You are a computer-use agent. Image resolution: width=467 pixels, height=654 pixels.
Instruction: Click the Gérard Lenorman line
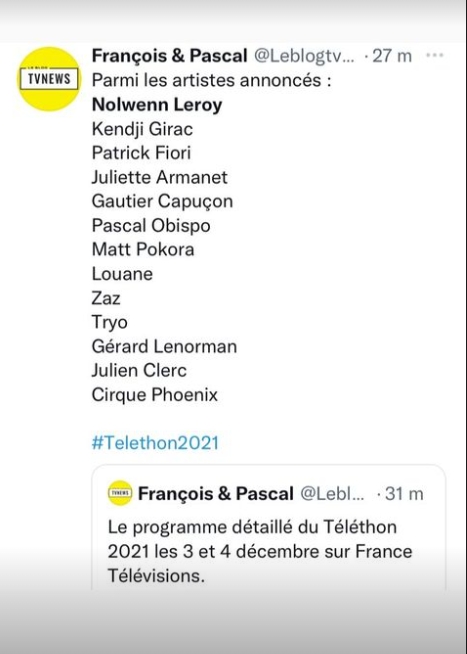click(x=164, y=346)
